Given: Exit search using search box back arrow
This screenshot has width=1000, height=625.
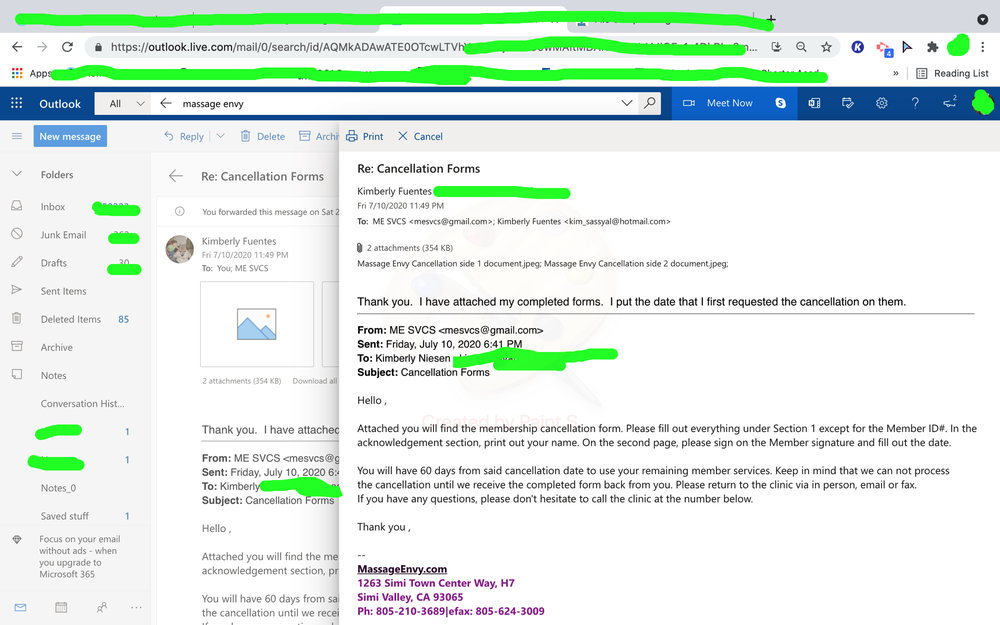Looking at the screenshot, I should click(166, 103).
